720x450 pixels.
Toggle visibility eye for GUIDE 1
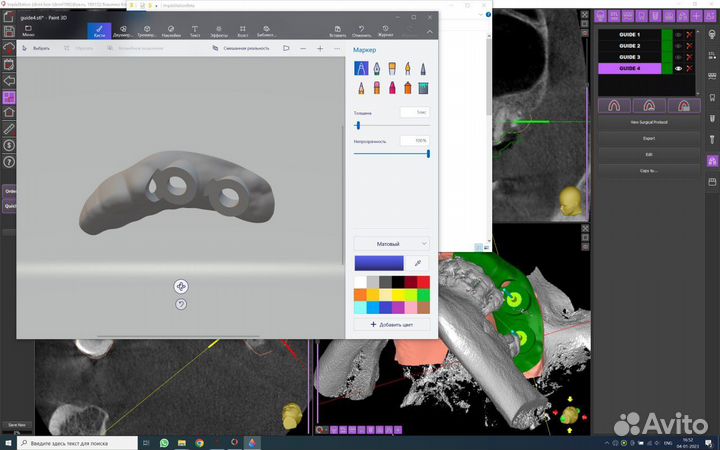click(x=678, y=35)
